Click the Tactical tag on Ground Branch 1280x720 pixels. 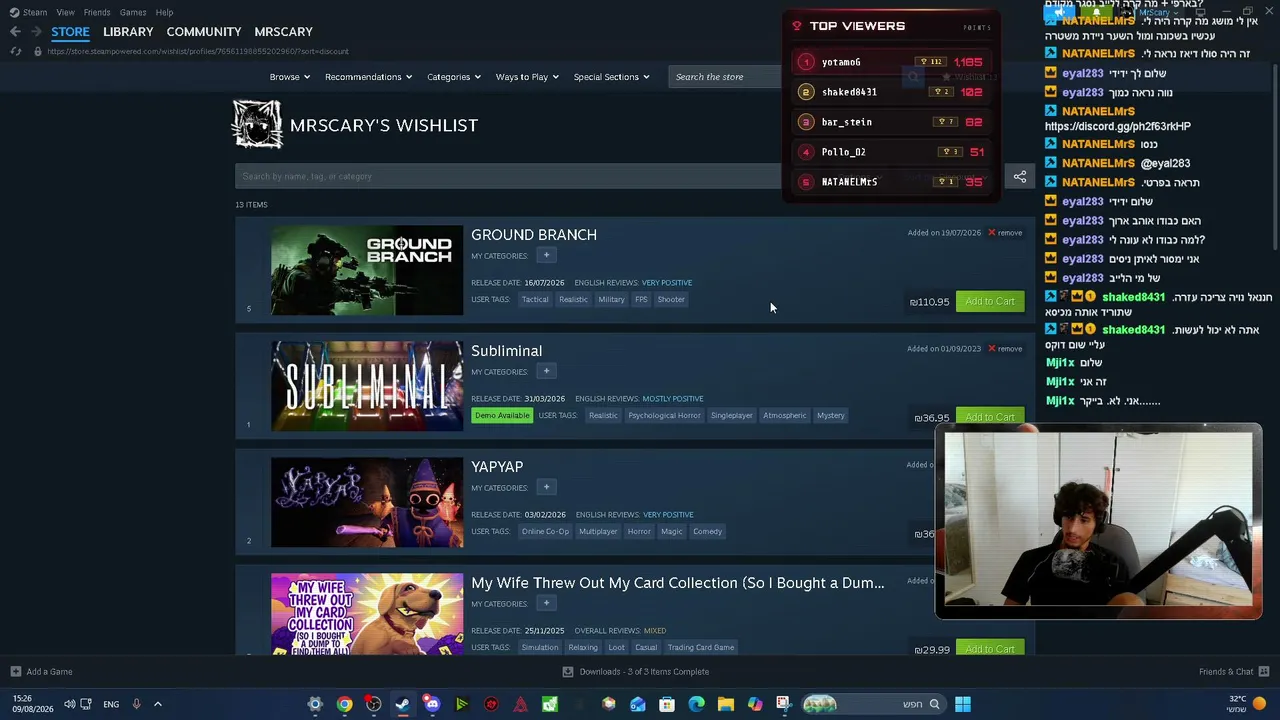(x=535, y=300)
